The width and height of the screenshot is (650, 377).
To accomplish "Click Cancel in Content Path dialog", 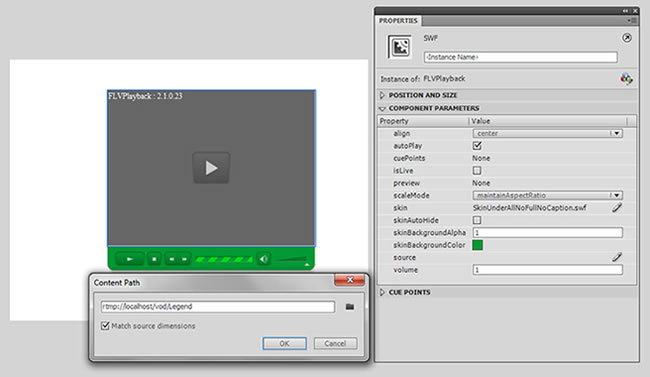I will [335, 343].
